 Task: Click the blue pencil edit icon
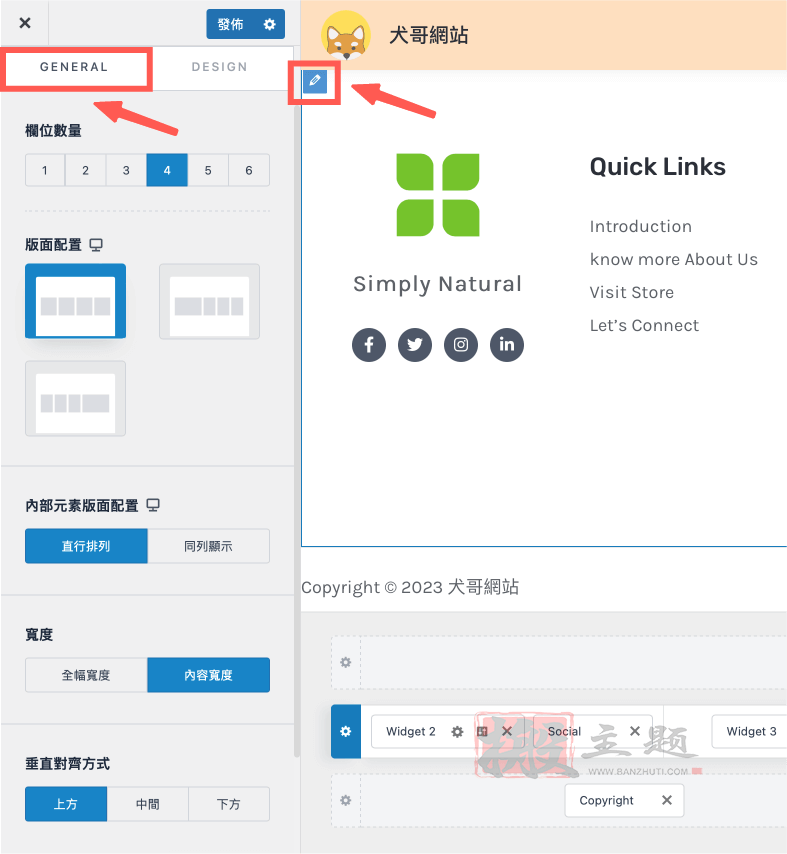tap(315, 81)
